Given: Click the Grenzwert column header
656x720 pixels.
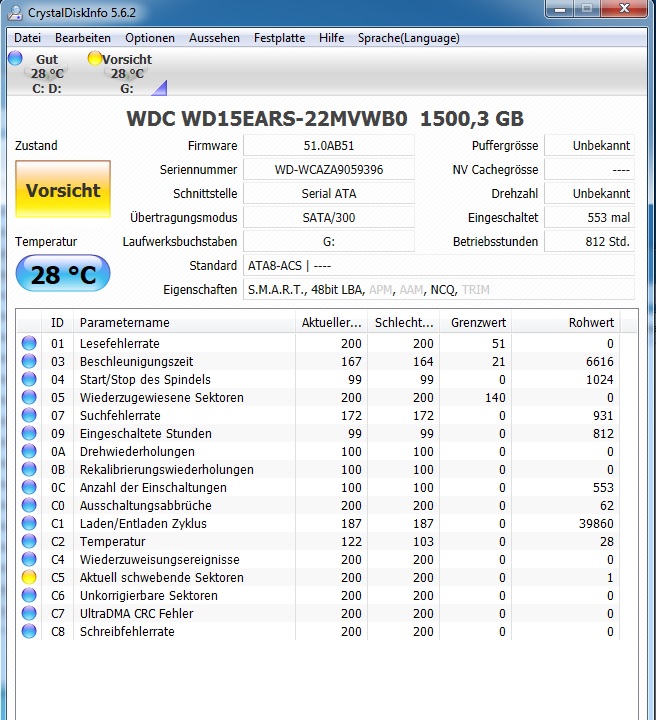Looking at the screenshot, I should click(476, 322).
